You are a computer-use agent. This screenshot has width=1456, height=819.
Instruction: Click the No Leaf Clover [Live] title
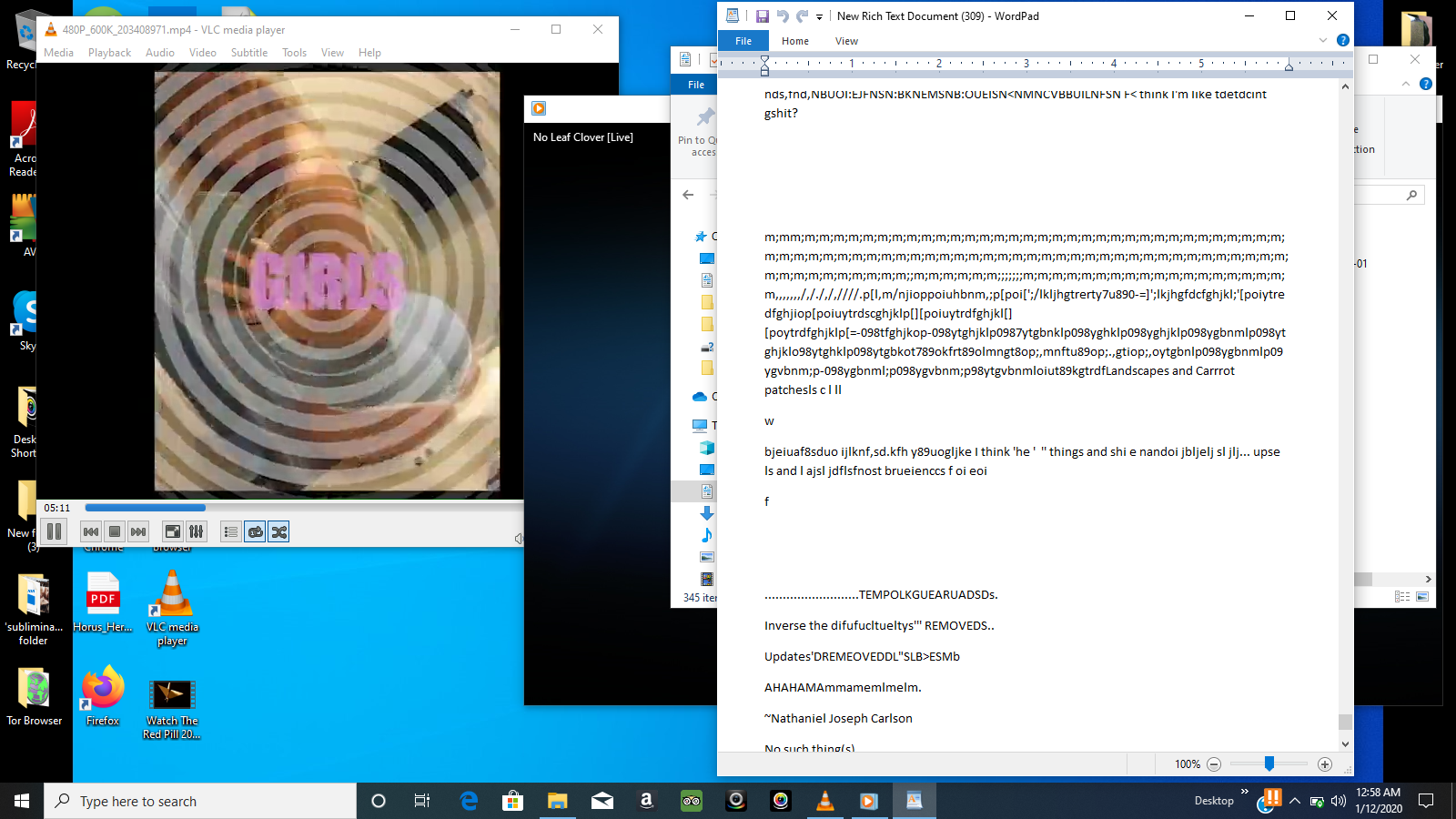(x=583, y=137)
